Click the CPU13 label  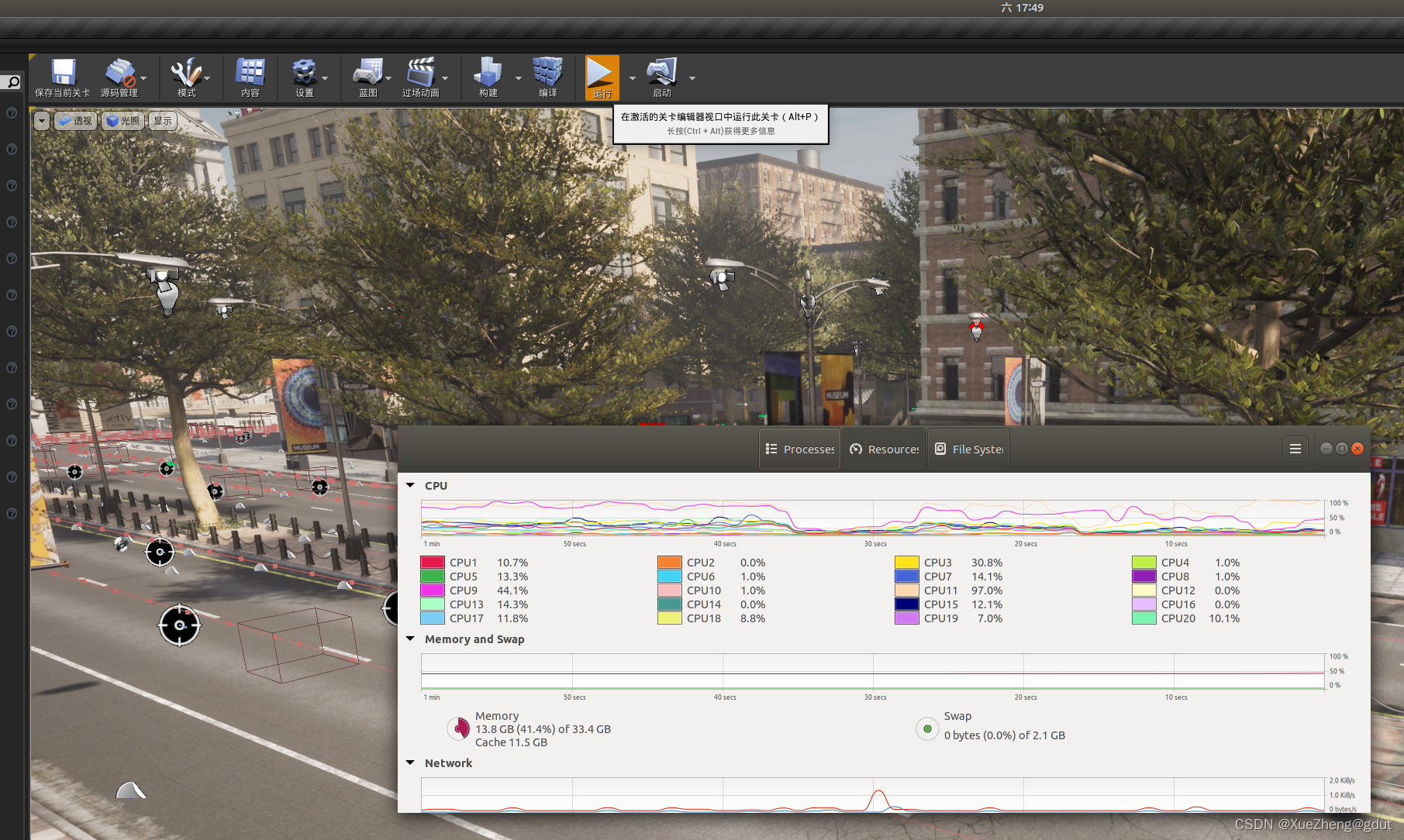pos(467,604)
